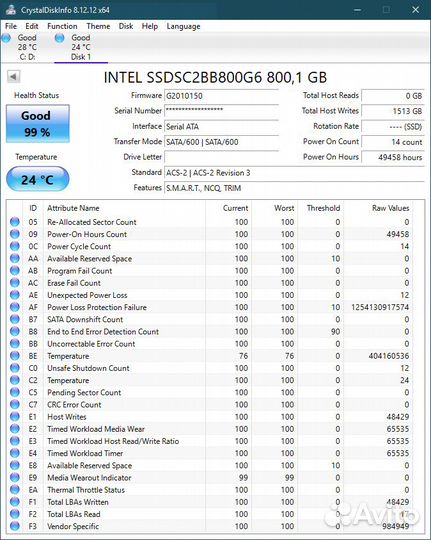The height and width of the screenshot is (540, 431).
Task: Click raw value 1254130917574
Action: coord(380,307)
